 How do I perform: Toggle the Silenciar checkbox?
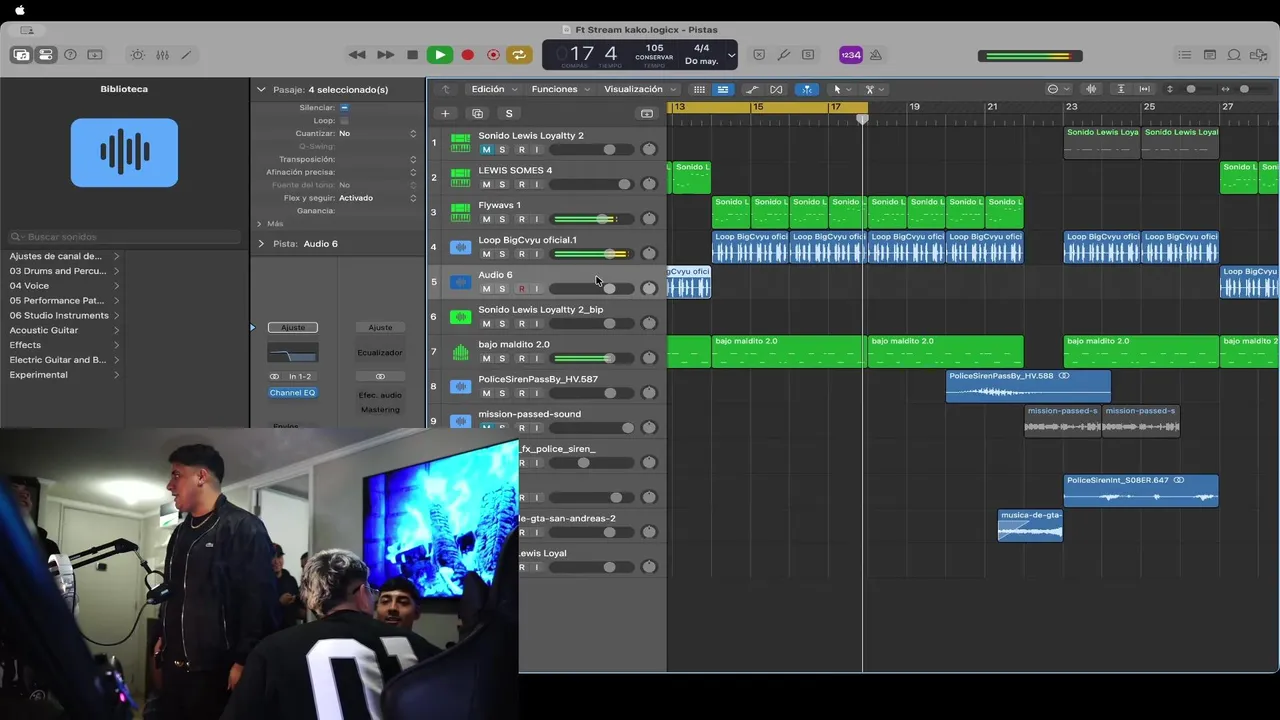click(x=344, y=107)
